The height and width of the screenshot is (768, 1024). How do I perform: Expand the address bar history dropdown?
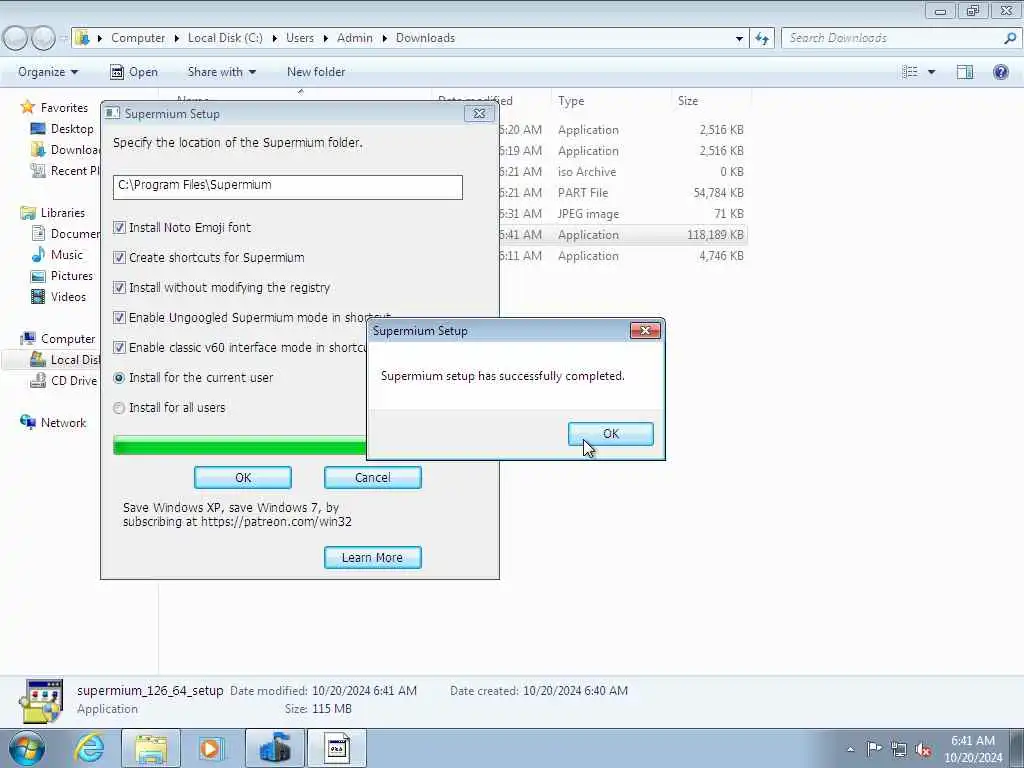[739, 38]
